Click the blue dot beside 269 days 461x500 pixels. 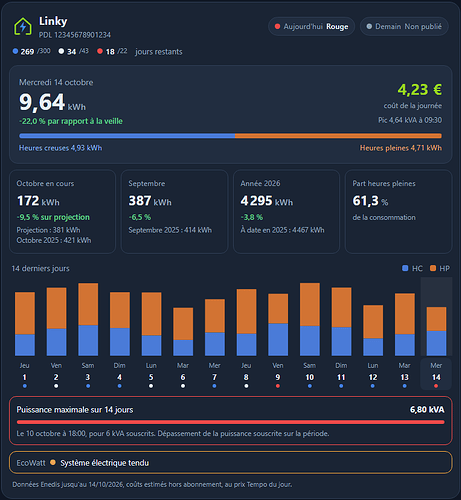[x=15, y=51]
